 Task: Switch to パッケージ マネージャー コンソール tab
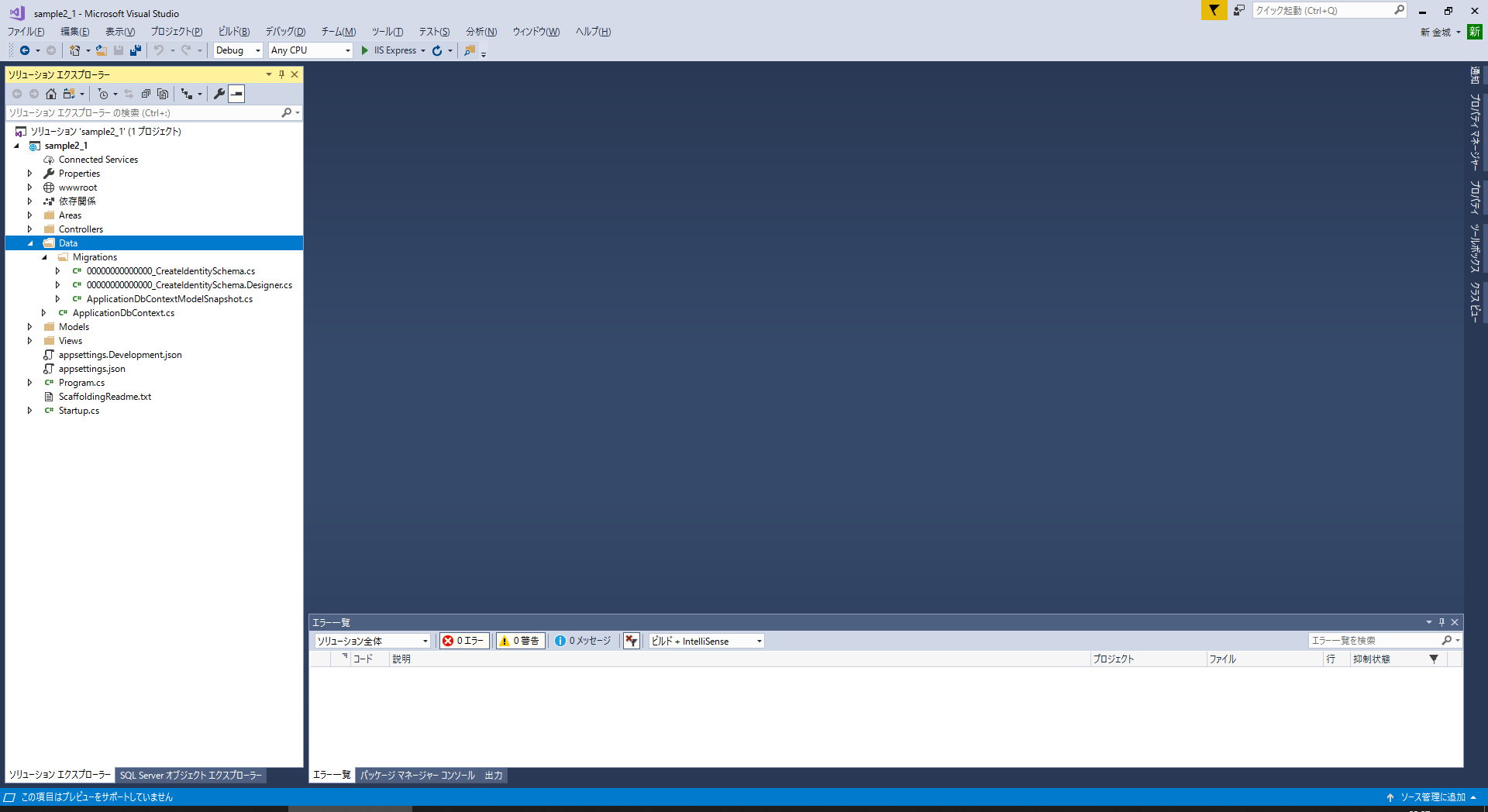coord(417,776)
